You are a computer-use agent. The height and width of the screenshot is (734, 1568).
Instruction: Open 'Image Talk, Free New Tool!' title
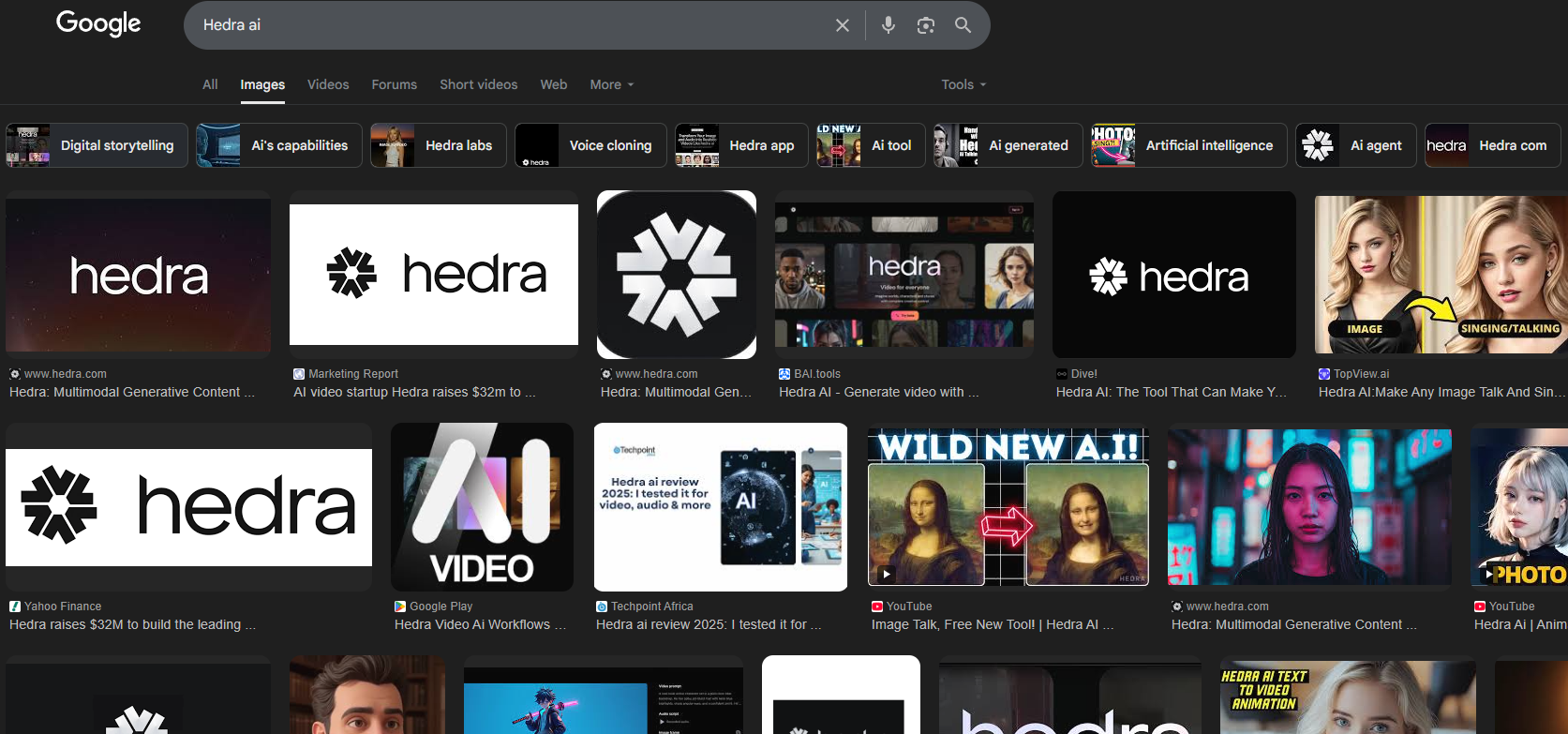[x=993, y=624]
